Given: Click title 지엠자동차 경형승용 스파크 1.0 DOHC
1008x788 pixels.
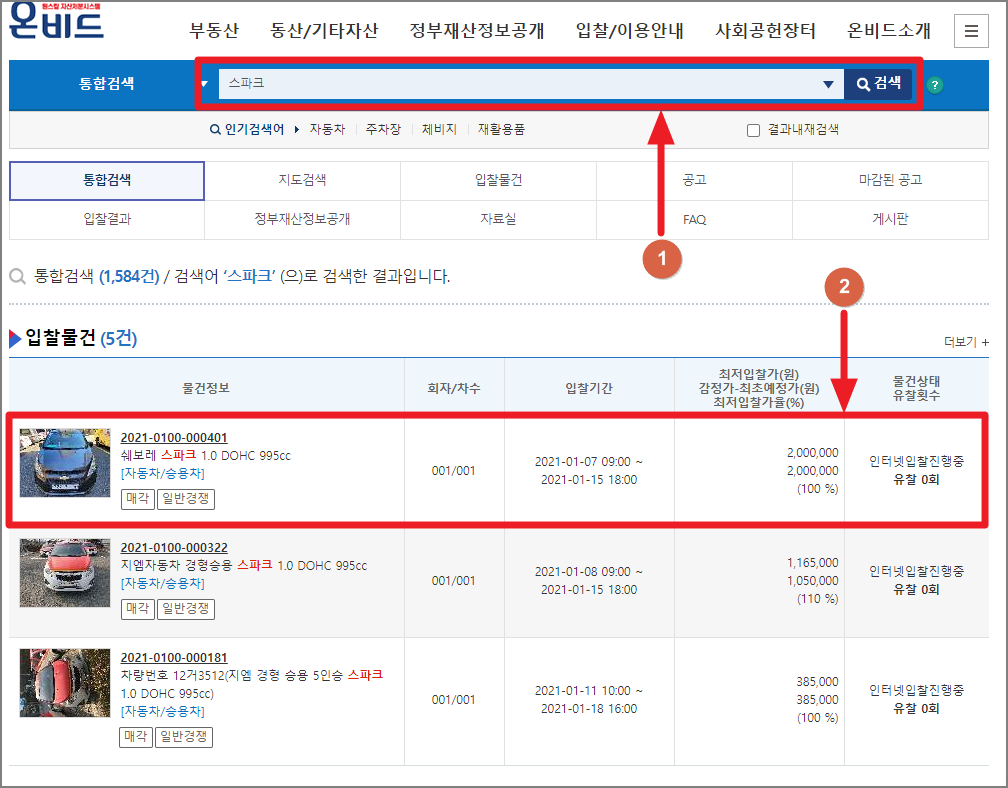Looking at the screenshot, I should tap(244, 566).
